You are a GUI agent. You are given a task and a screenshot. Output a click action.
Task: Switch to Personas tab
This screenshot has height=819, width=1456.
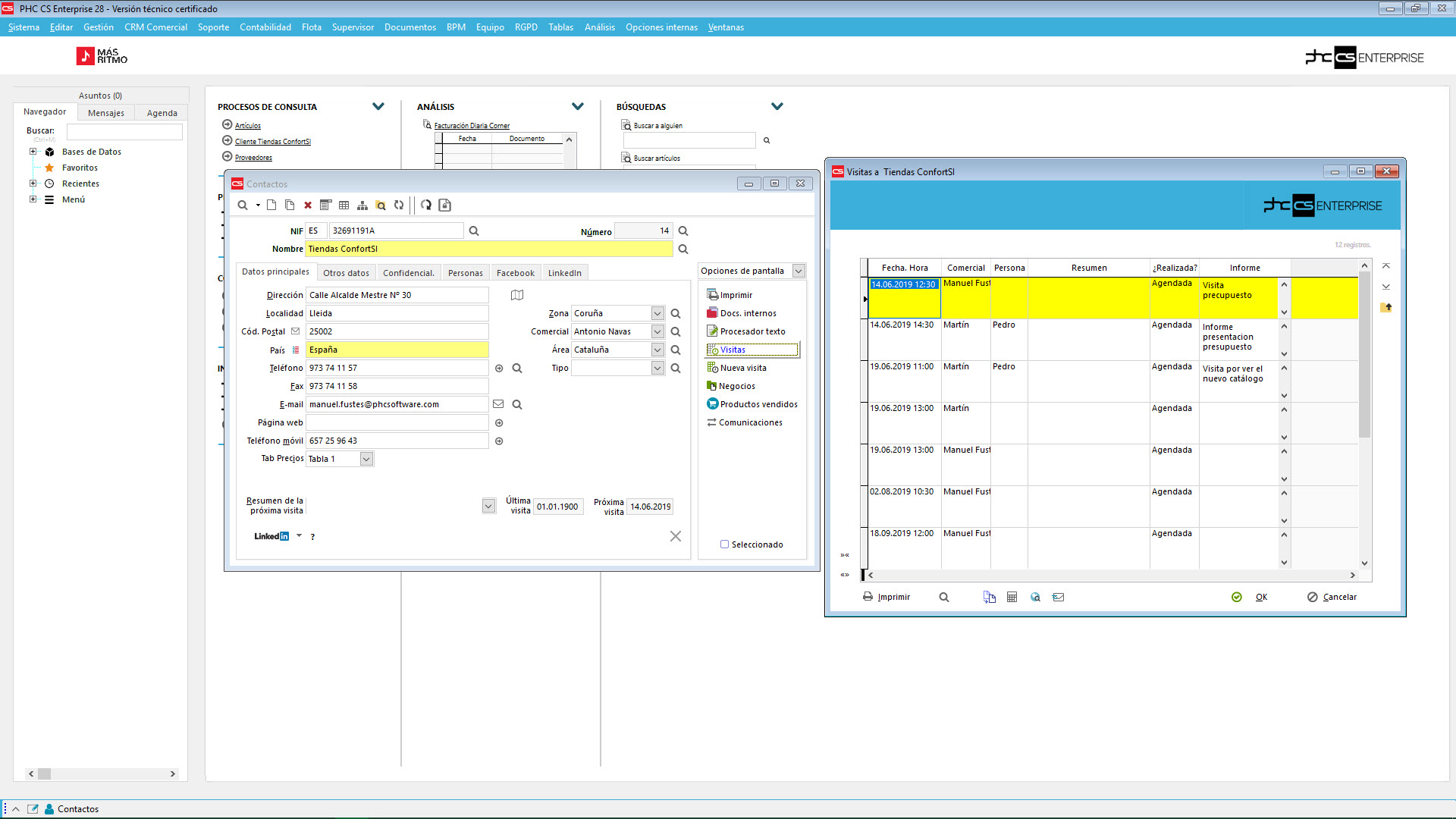(x=465, y=273)
